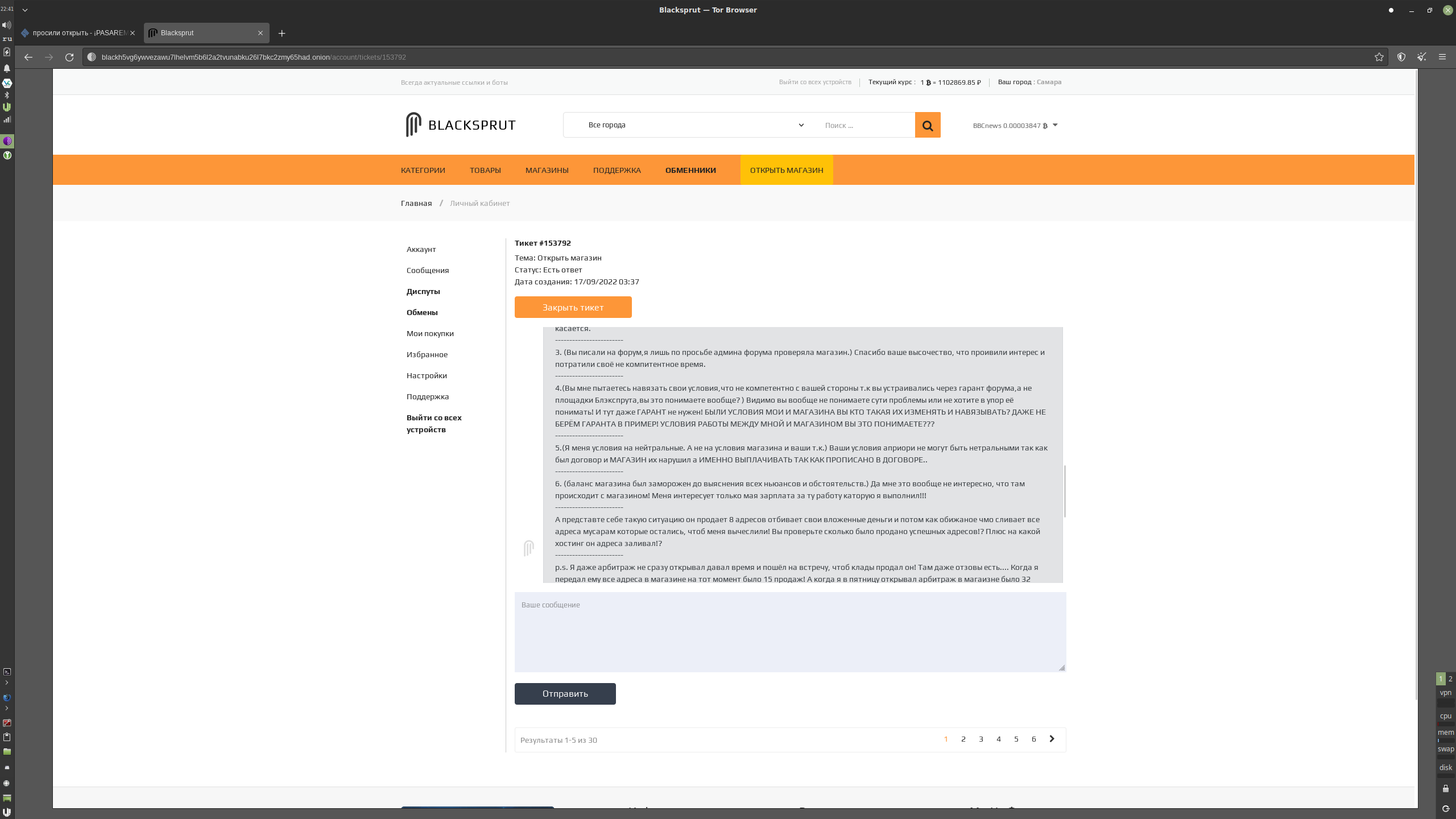
Task: Open 'Мои покупки' in the sidebar
Action: 430,333
